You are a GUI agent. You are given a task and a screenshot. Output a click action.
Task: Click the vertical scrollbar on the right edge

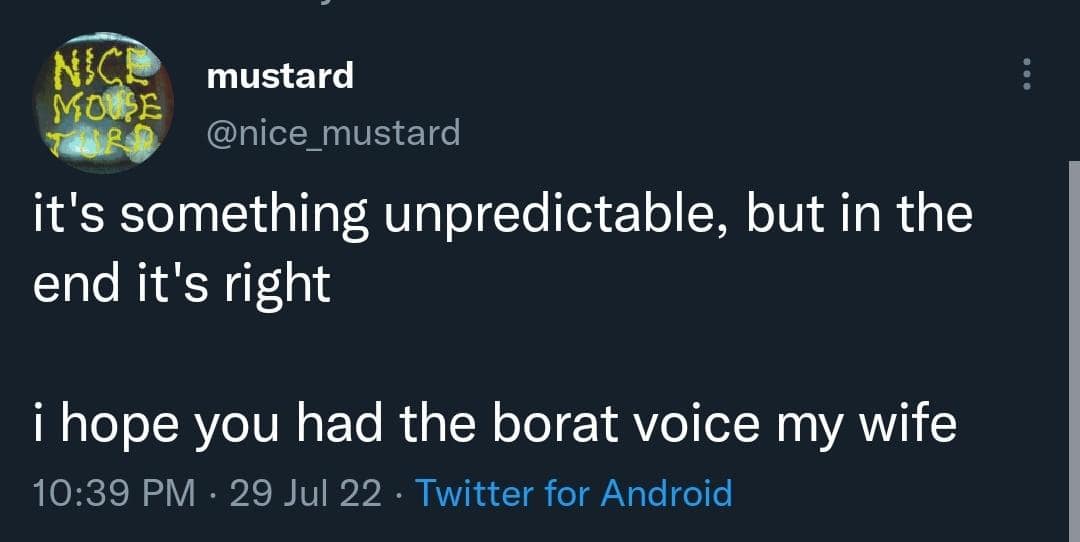point(1073,350)
